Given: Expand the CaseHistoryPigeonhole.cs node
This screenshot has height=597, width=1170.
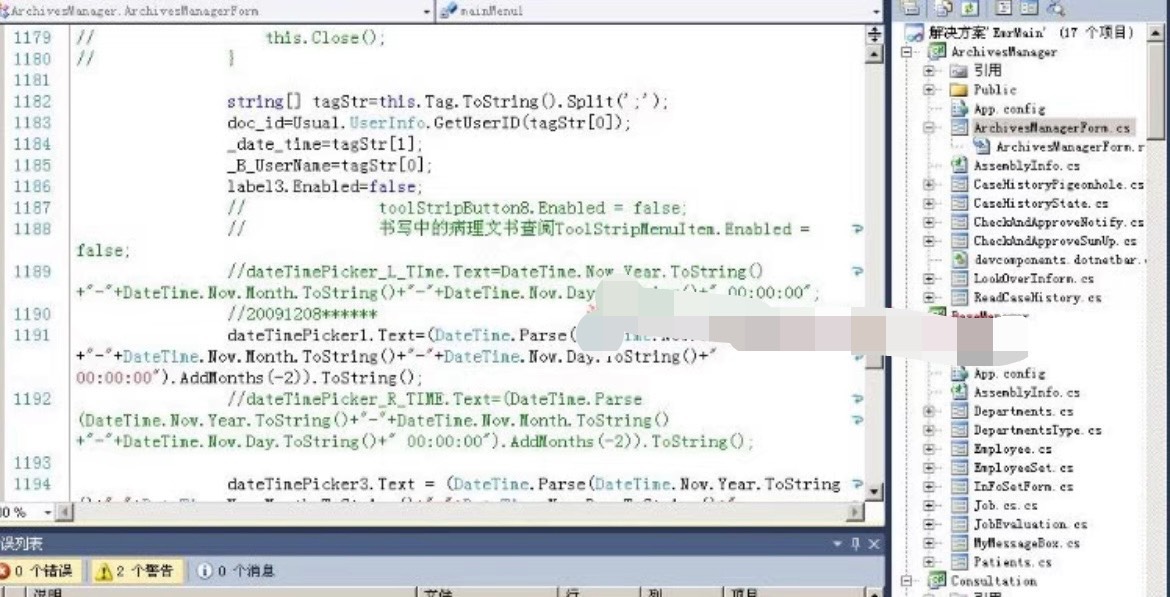Looking at the screenshot, I should (x=930, y=184).
